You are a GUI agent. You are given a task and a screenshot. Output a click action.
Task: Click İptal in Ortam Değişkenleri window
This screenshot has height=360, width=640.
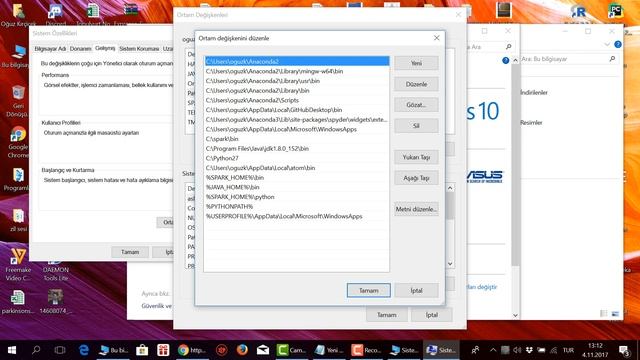tap(432, 315)
